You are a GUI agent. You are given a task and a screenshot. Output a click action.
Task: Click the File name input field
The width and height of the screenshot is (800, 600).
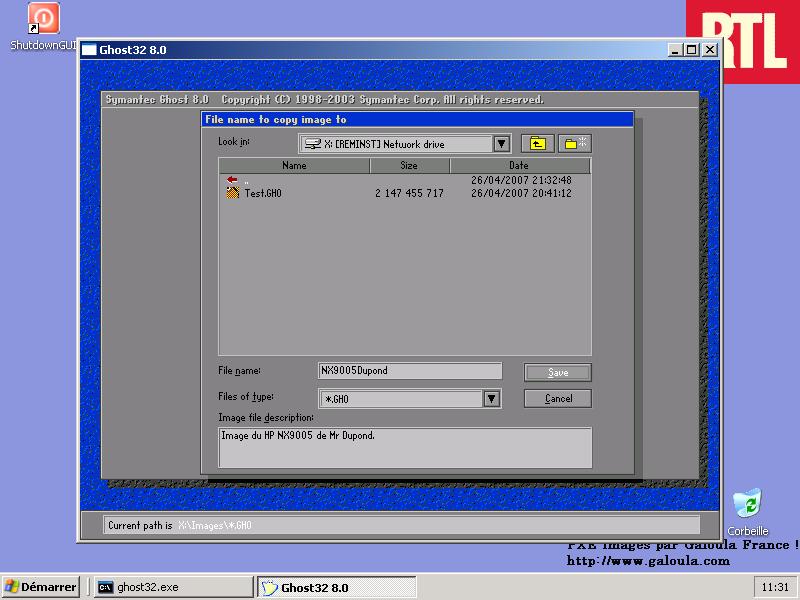point(409,371)
